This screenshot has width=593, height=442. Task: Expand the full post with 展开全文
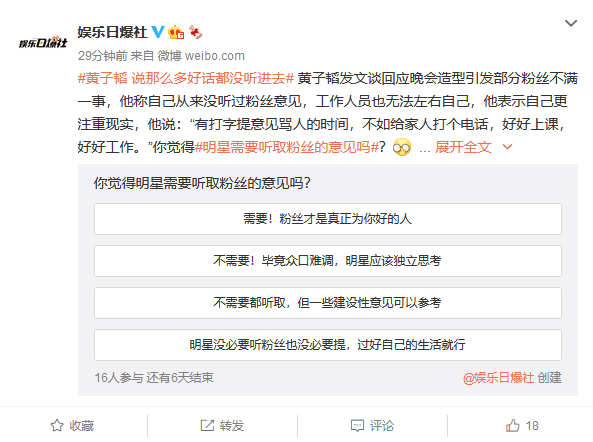(x=463, y=147)
